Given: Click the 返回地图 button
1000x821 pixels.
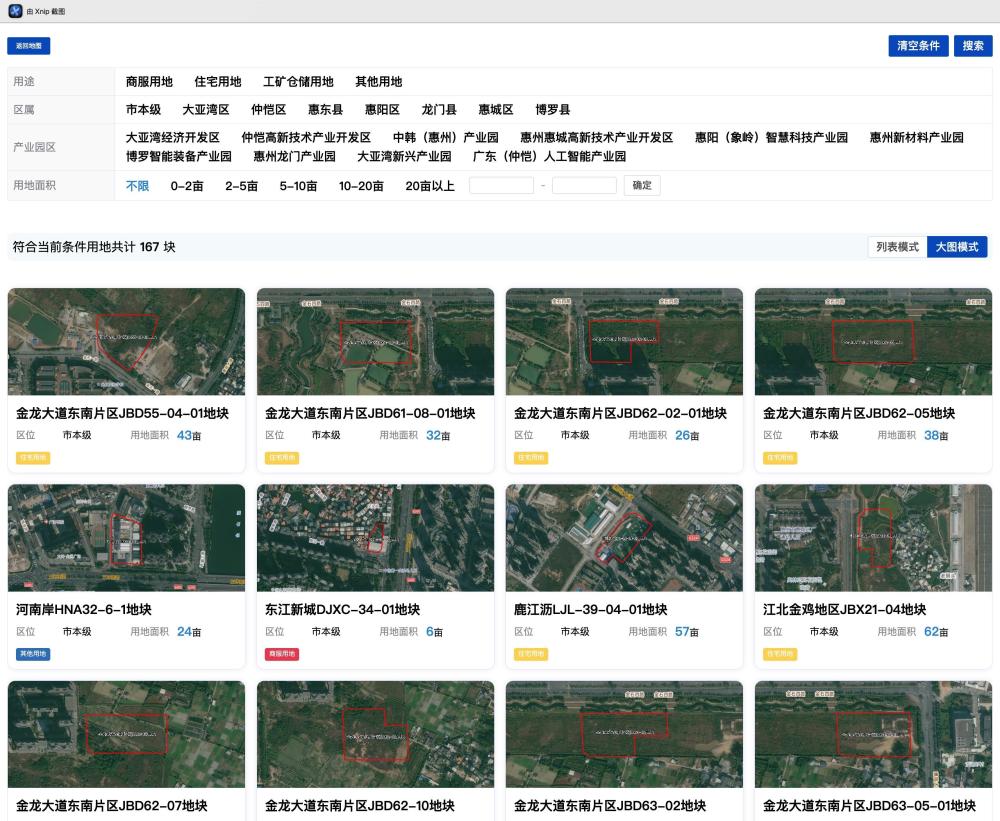Looking at the screenshot, I should pyautogui.click(x=30, y=46).
